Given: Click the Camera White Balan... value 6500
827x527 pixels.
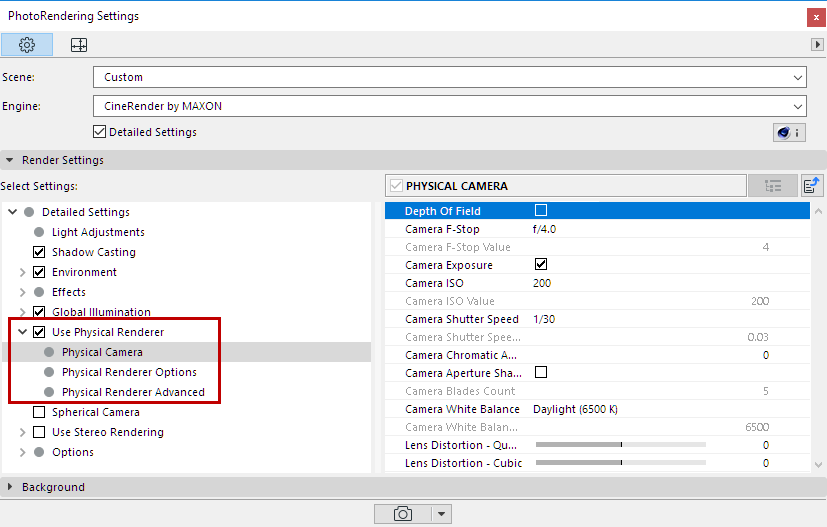Looking at the screenshot, I should click(757, 427).
